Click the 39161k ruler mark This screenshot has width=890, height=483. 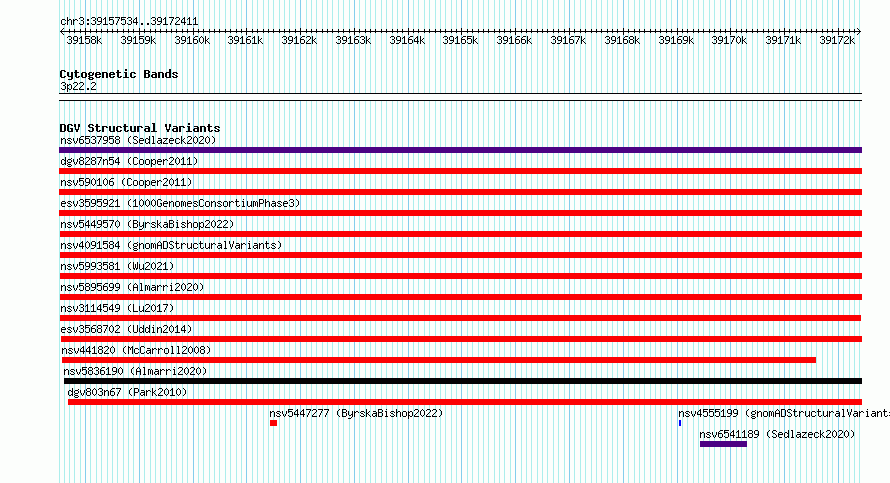tap(245, 40)
